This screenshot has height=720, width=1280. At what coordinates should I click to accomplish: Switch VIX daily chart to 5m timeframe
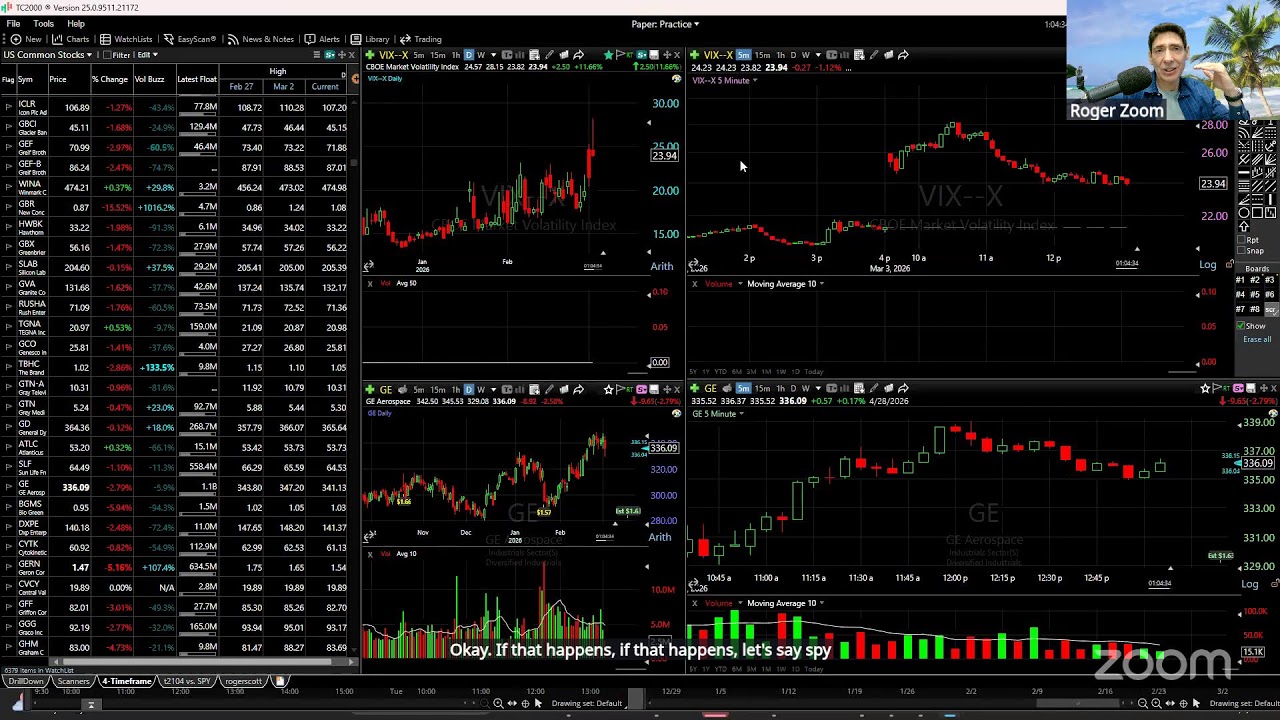pyautogui.click(x=419, y=55)
